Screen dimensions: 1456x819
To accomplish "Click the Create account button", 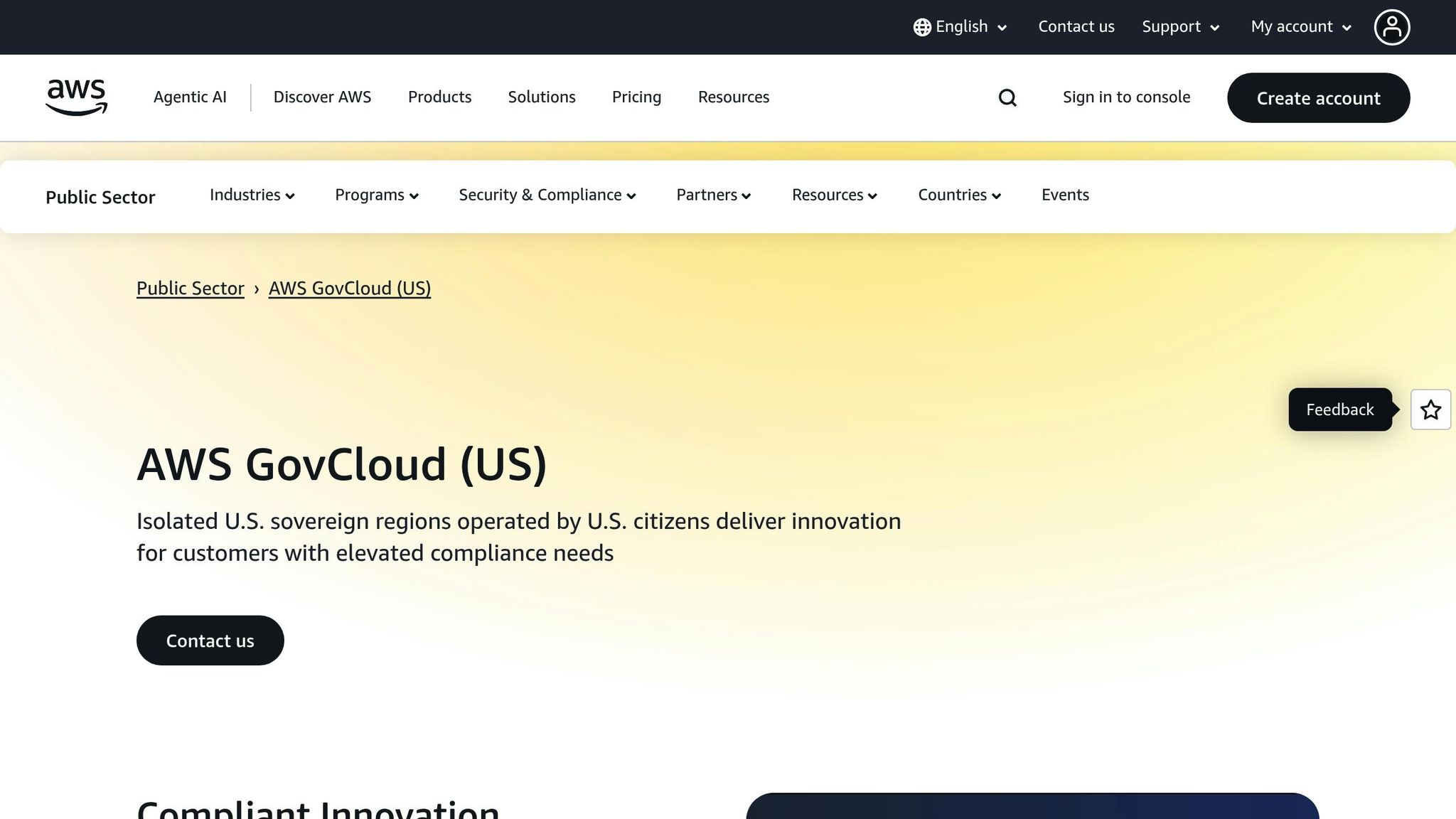I will click(x=1318, y=98).
